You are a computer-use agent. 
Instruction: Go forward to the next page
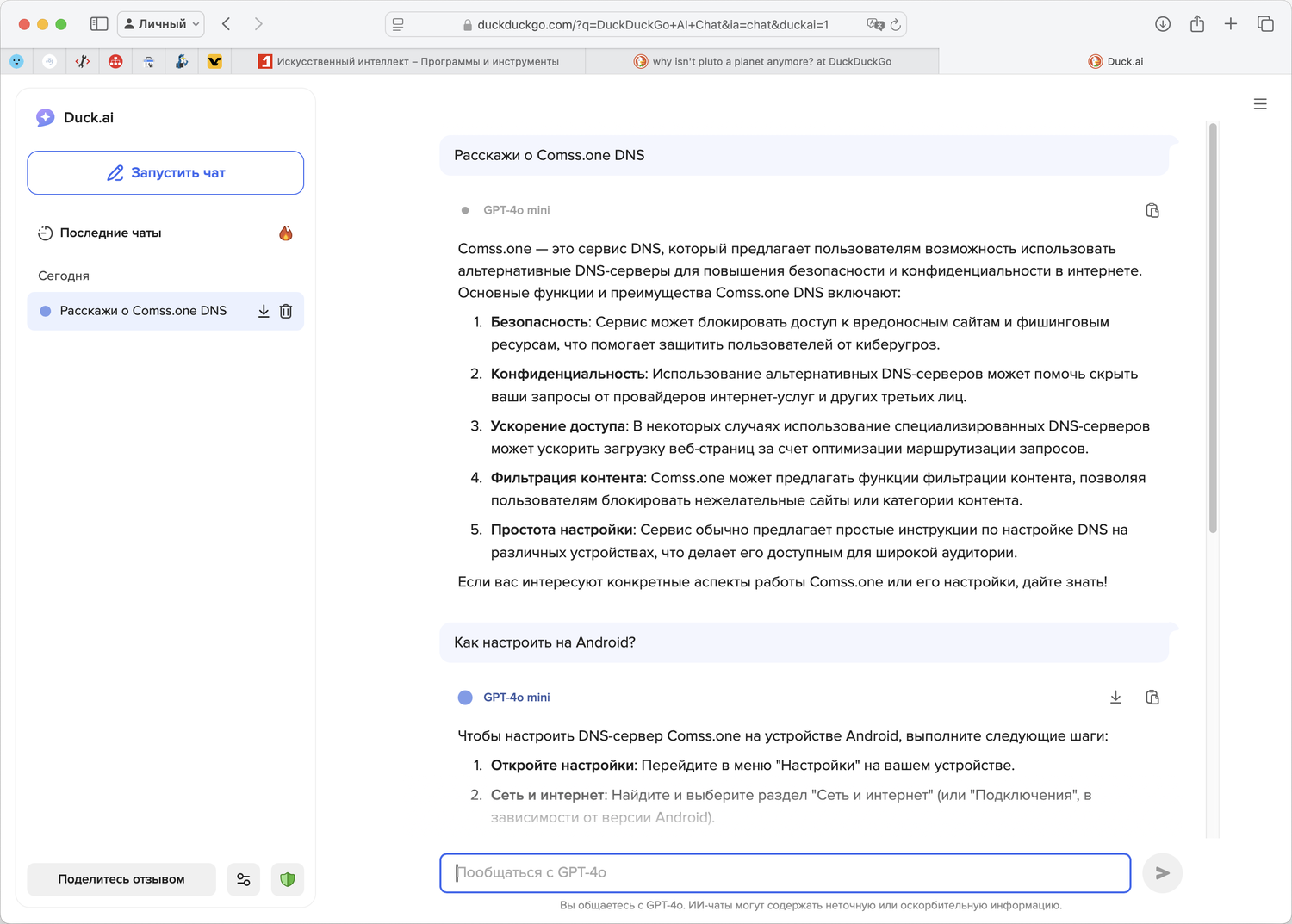pyautogui.click(x=258, y=24)
